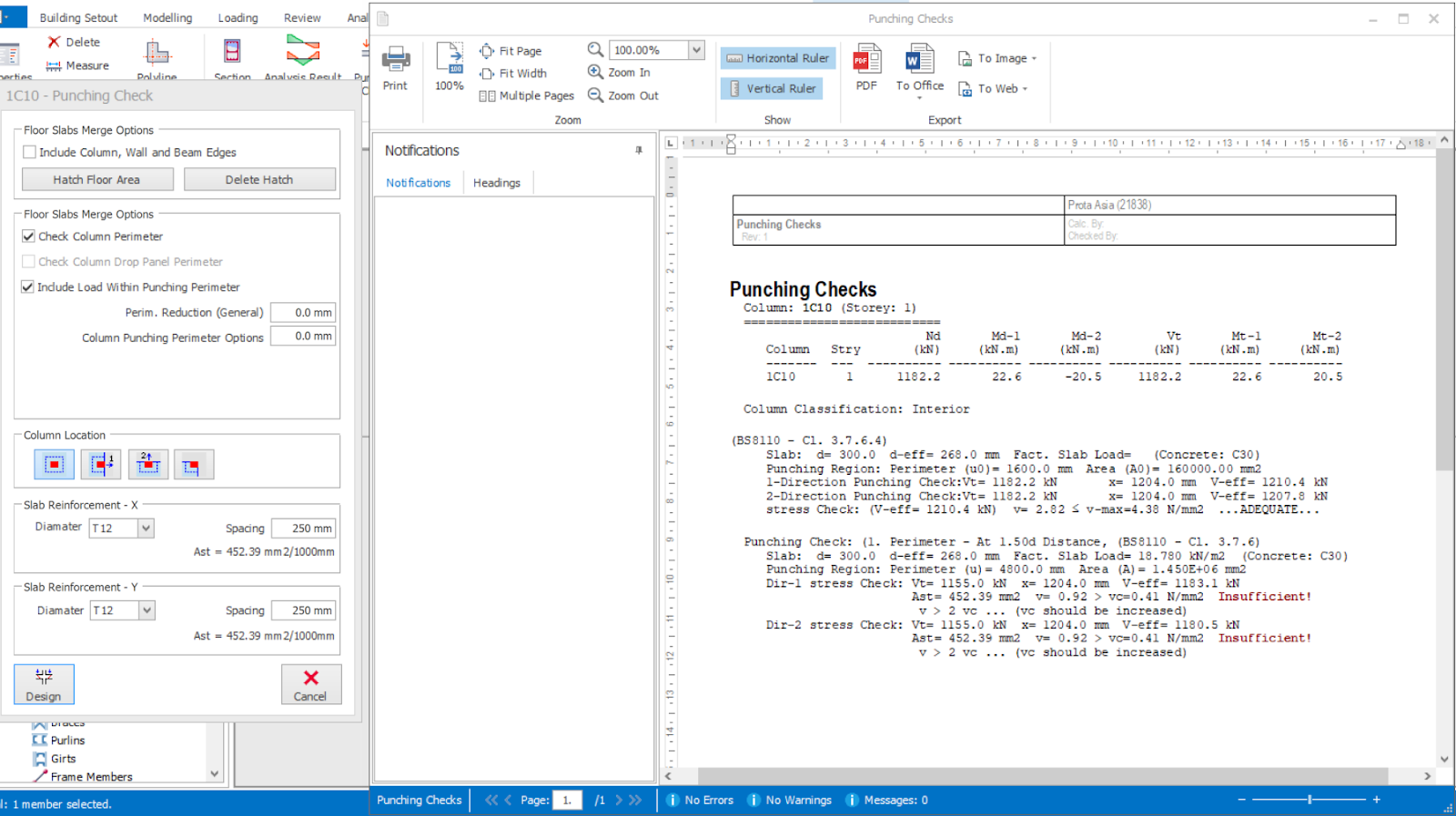This screenshot has width=1456, height=816.
Task: Click the To Office export icon
Action: pos(919,60)
